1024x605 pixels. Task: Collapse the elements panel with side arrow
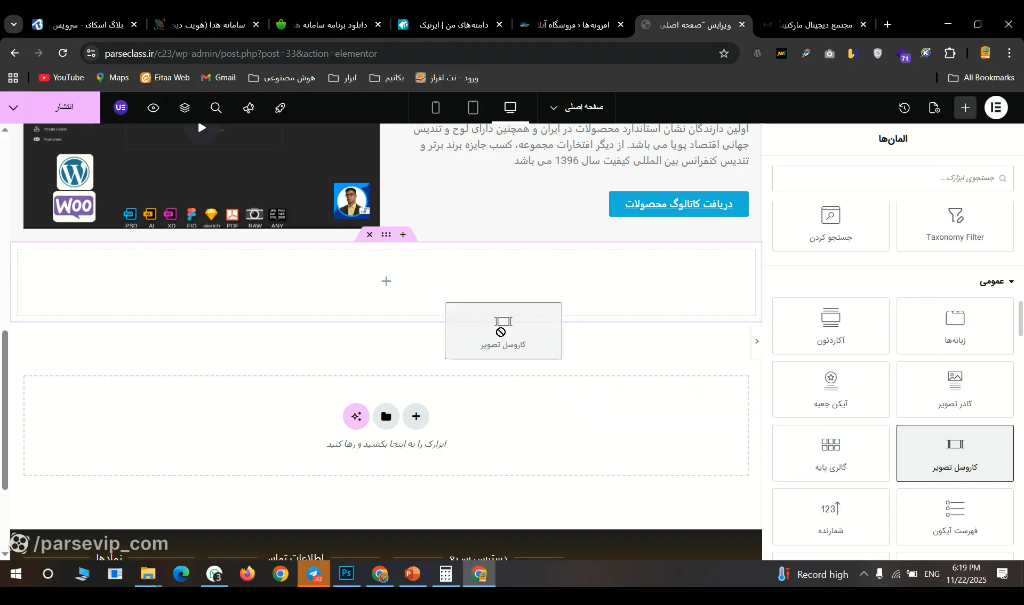(x=757, y=341)
